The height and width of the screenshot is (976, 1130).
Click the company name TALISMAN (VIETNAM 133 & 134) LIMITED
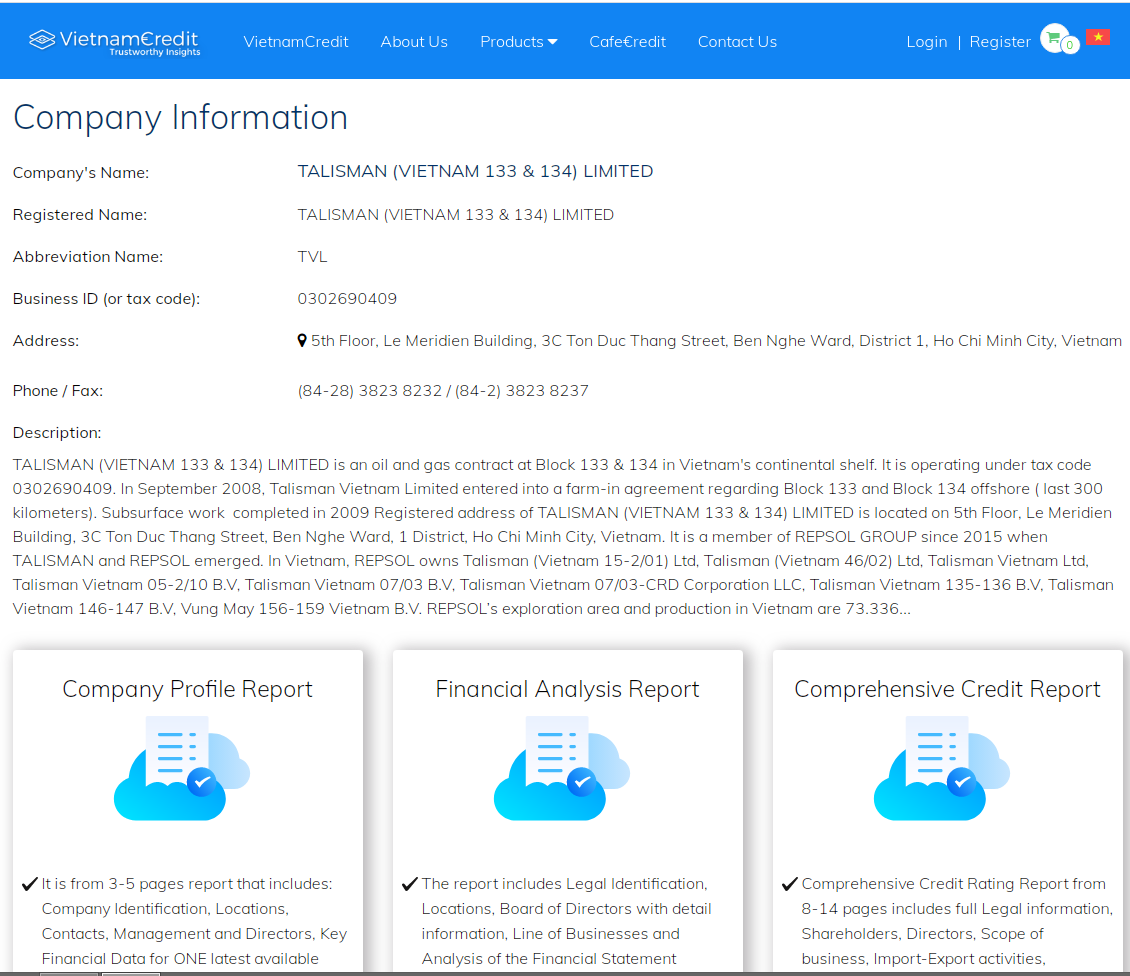point(475,172)
